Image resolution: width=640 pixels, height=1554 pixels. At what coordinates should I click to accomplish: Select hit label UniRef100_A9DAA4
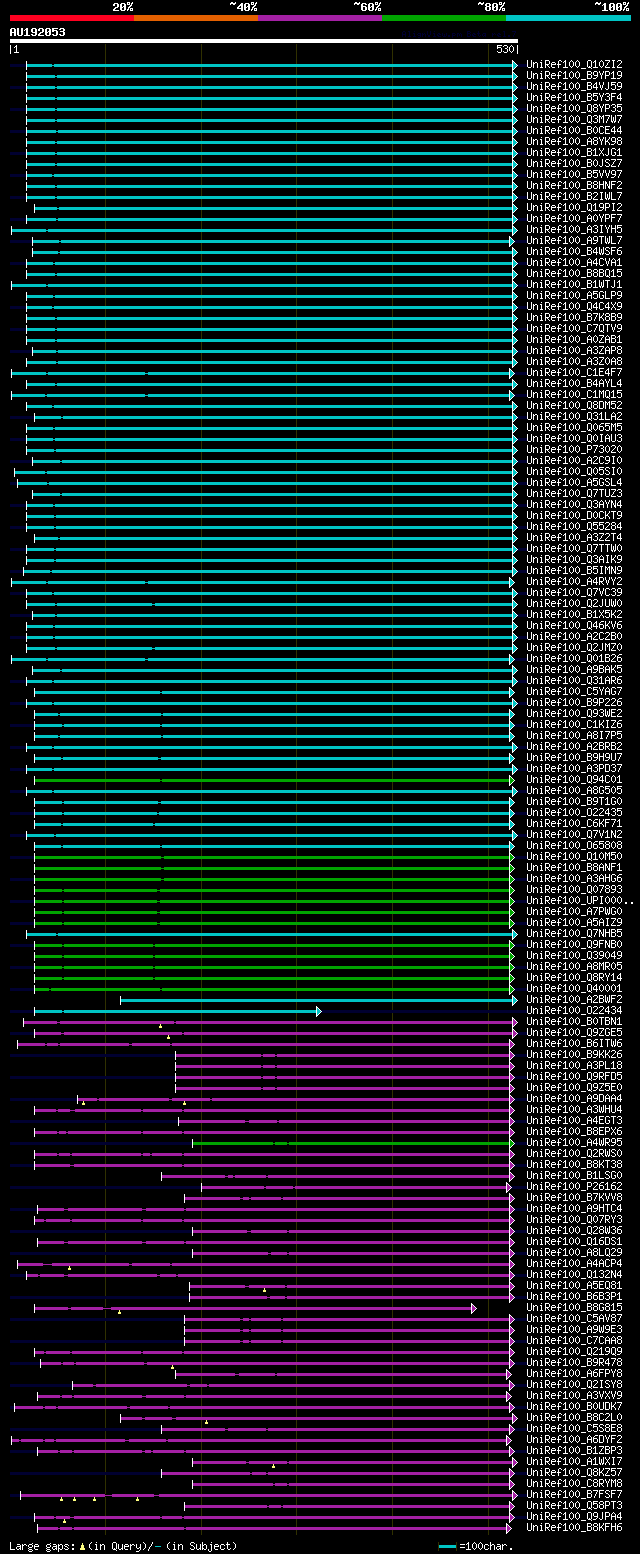(574, 1098)
